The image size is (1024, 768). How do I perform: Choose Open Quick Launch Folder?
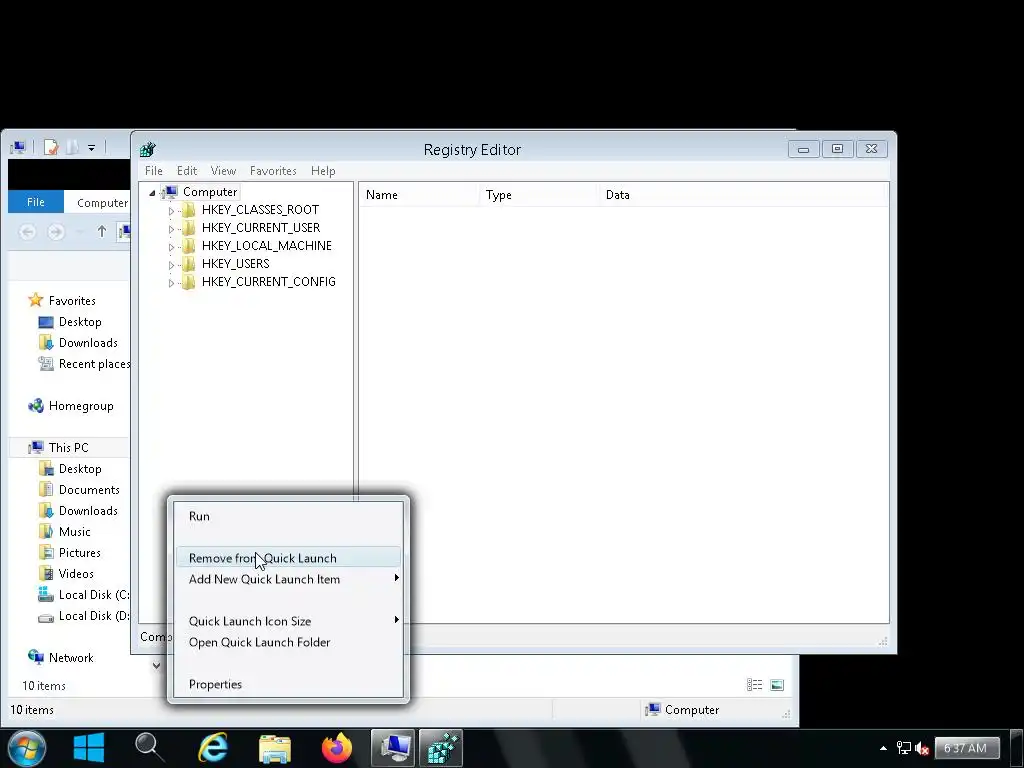tap(288, 643)
